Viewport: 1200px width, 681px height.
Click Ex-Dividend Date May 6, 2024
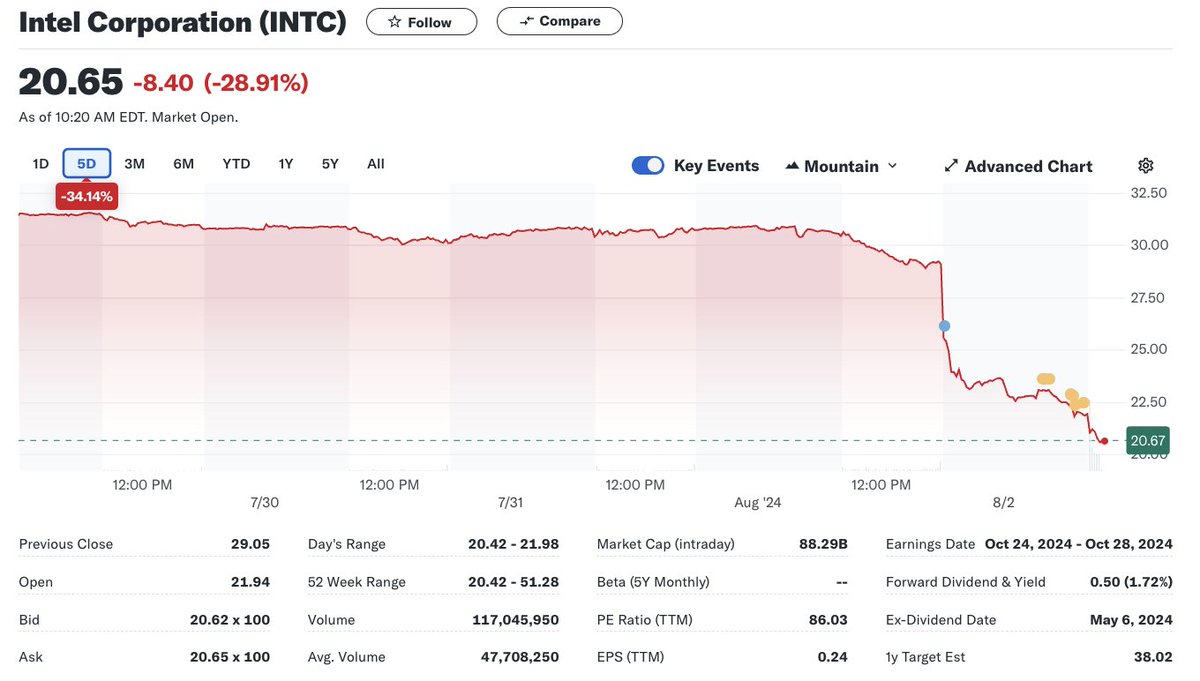coord(1131,620)
